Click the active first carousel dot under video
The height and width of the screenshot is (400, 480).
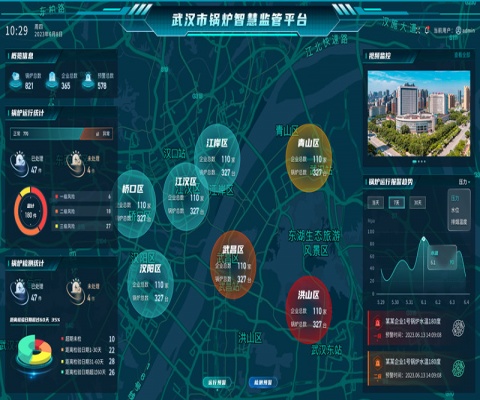415,161
